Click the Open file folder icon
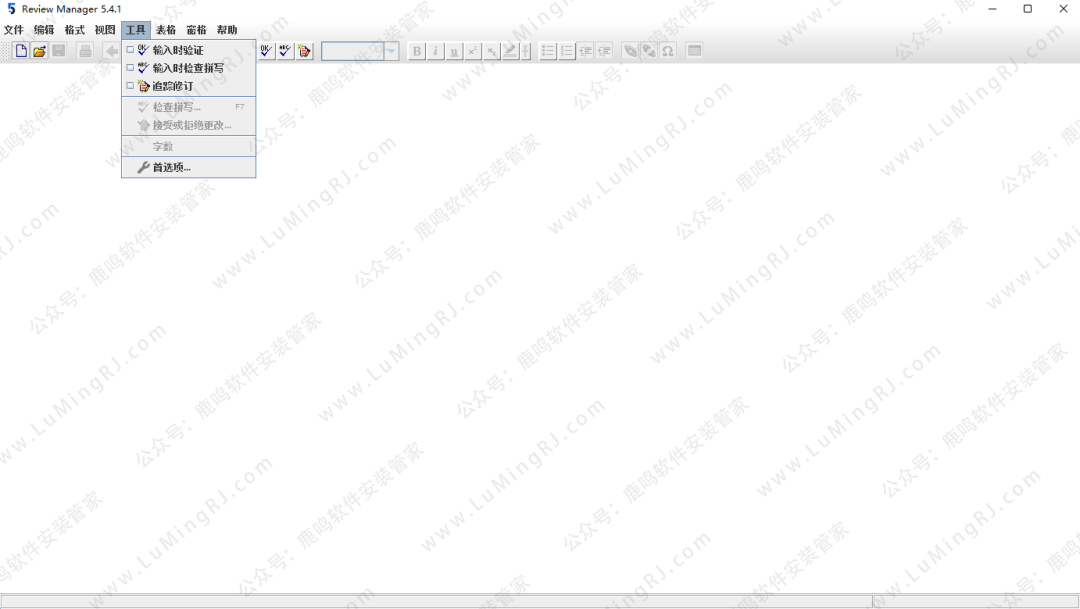1080x609 pixels. tap(39, 51)
